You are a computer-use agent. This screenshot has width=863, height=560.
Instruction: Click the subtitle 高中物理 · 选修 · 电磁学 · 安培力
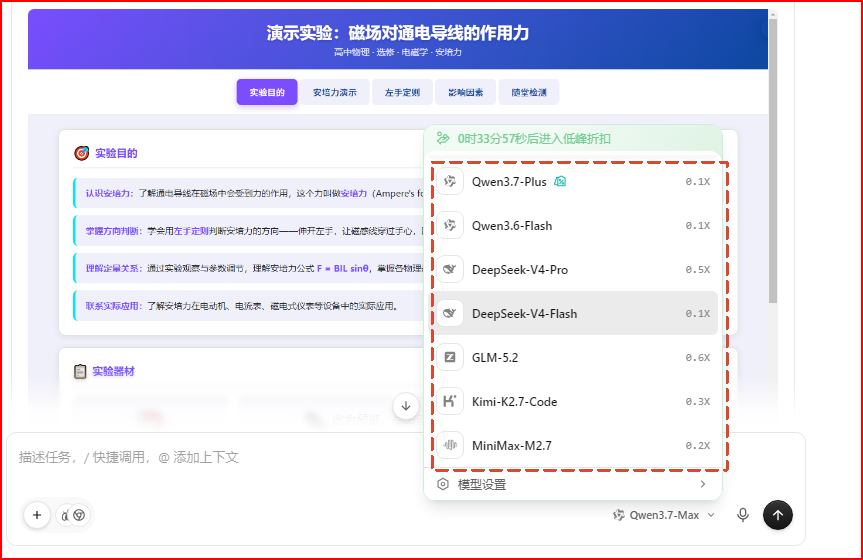click(x=397, y=52)
